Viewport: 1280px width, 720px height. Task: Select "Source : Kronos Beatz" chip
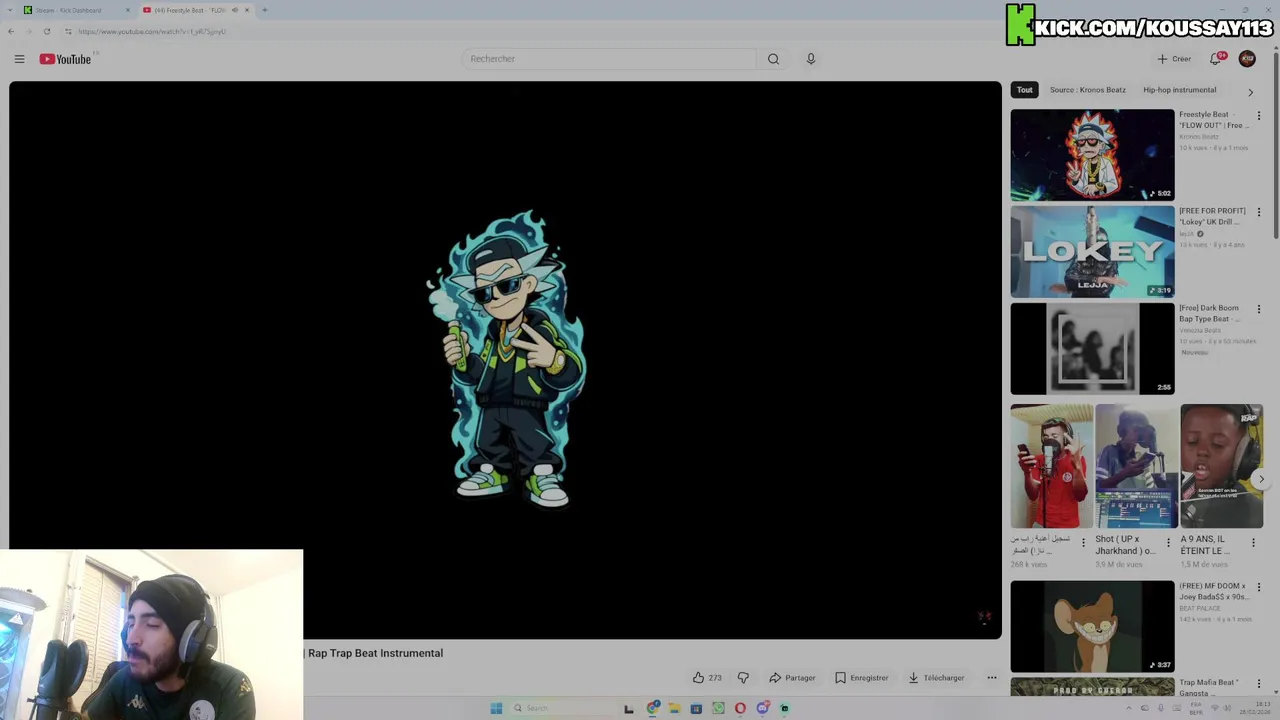1088,90
